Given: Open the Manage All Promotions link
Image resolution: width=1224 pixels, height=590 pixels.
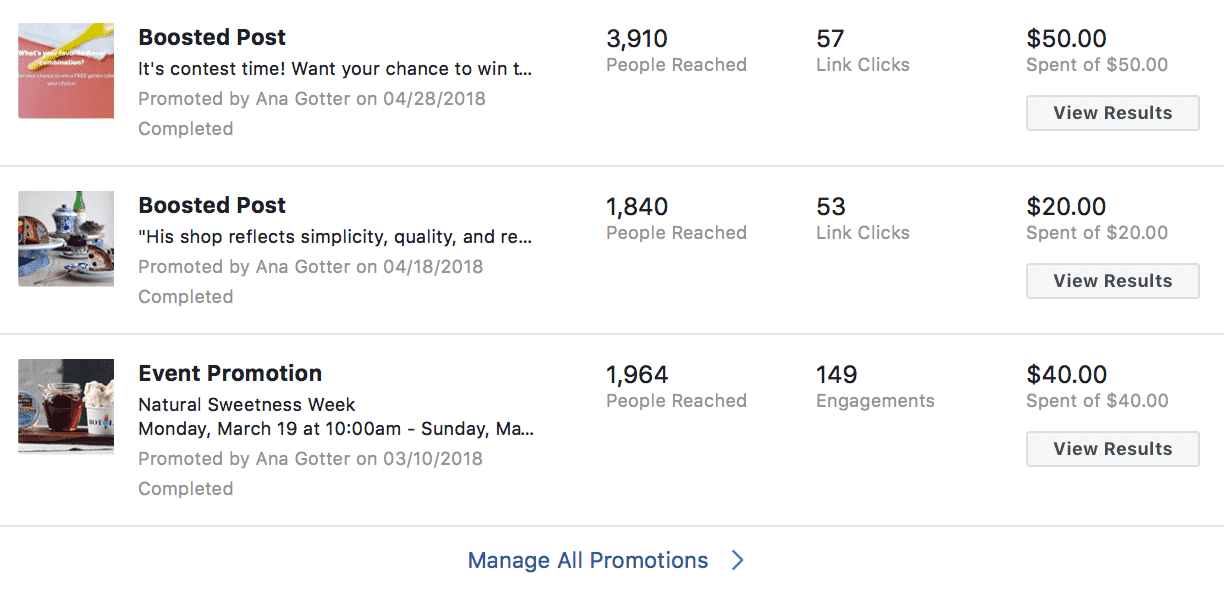Looking at the screenshot, I should pos(588,560).
